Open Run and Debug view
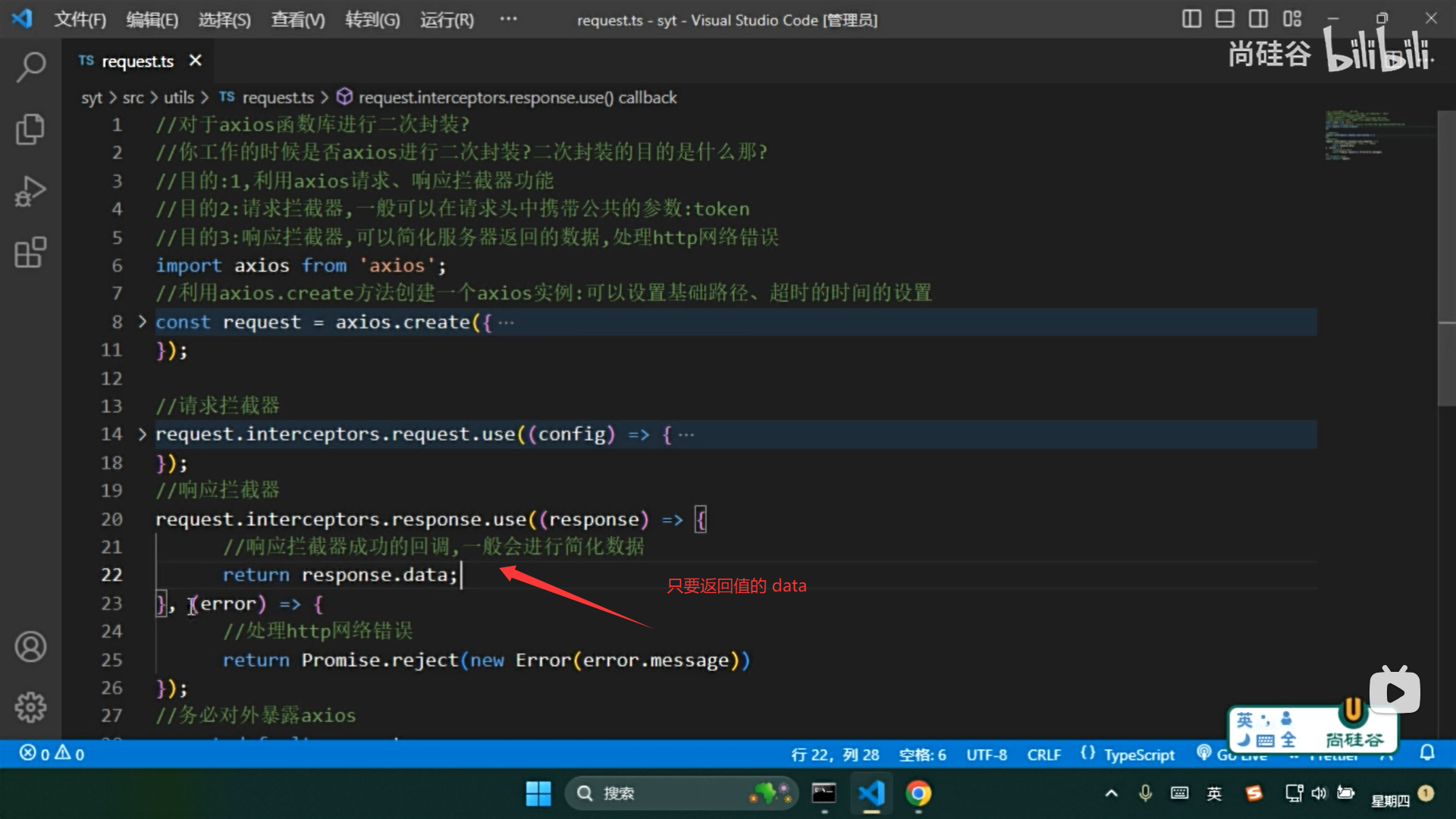This screenshot has height=819, width=1456. point(30,191)
